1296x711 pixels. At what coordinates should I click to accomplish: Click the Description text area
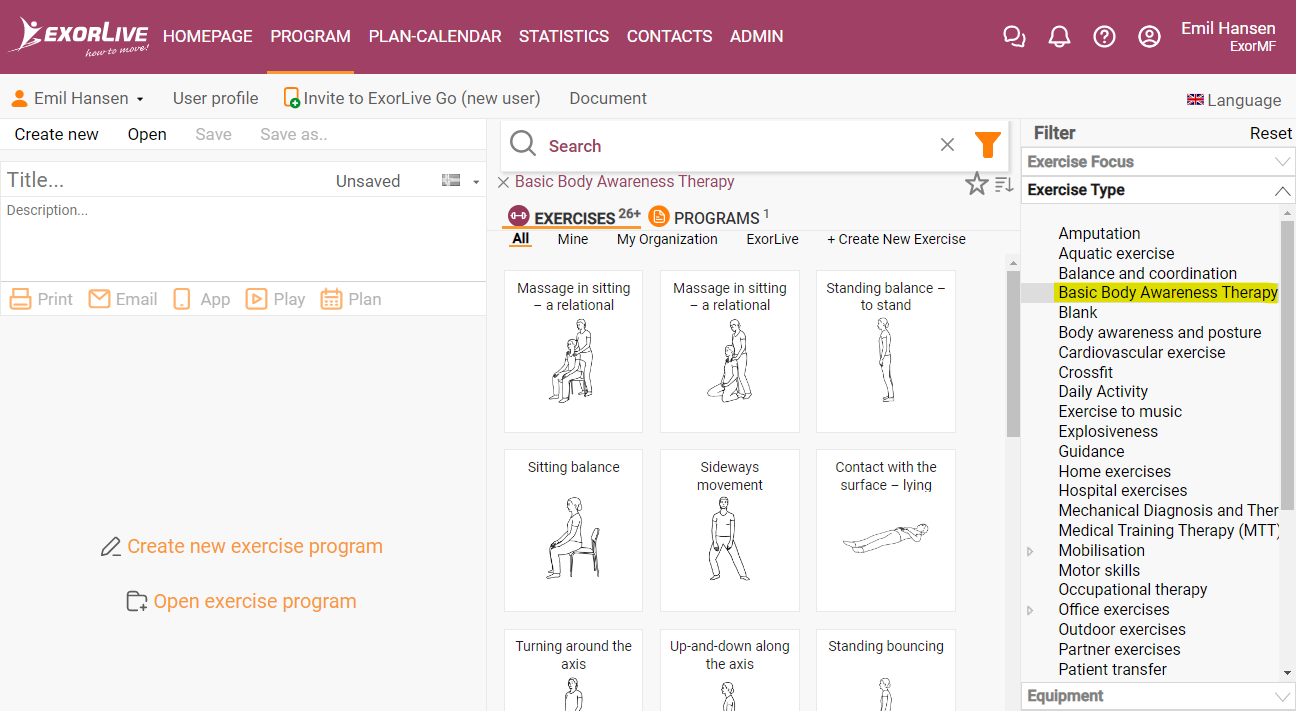click(x=243, y=238)
